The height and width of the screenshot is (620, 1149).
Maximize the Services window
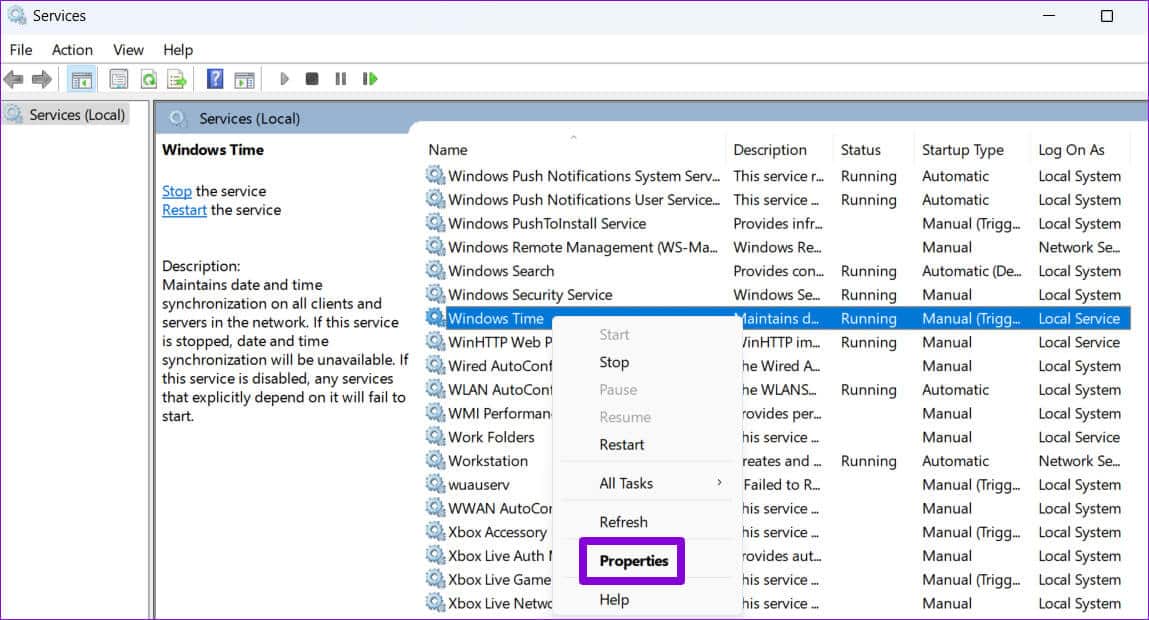(x=1106, y=15)
